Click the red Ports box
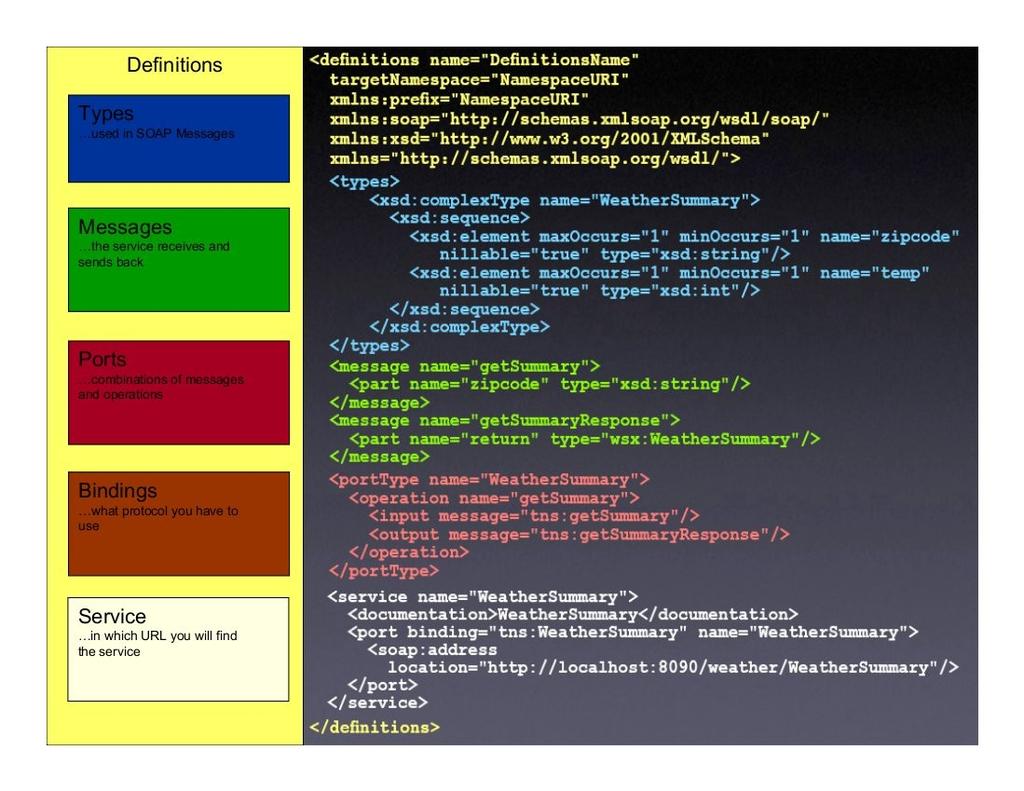The width and height of the screenshot is (1024, 791). [178, 393]
